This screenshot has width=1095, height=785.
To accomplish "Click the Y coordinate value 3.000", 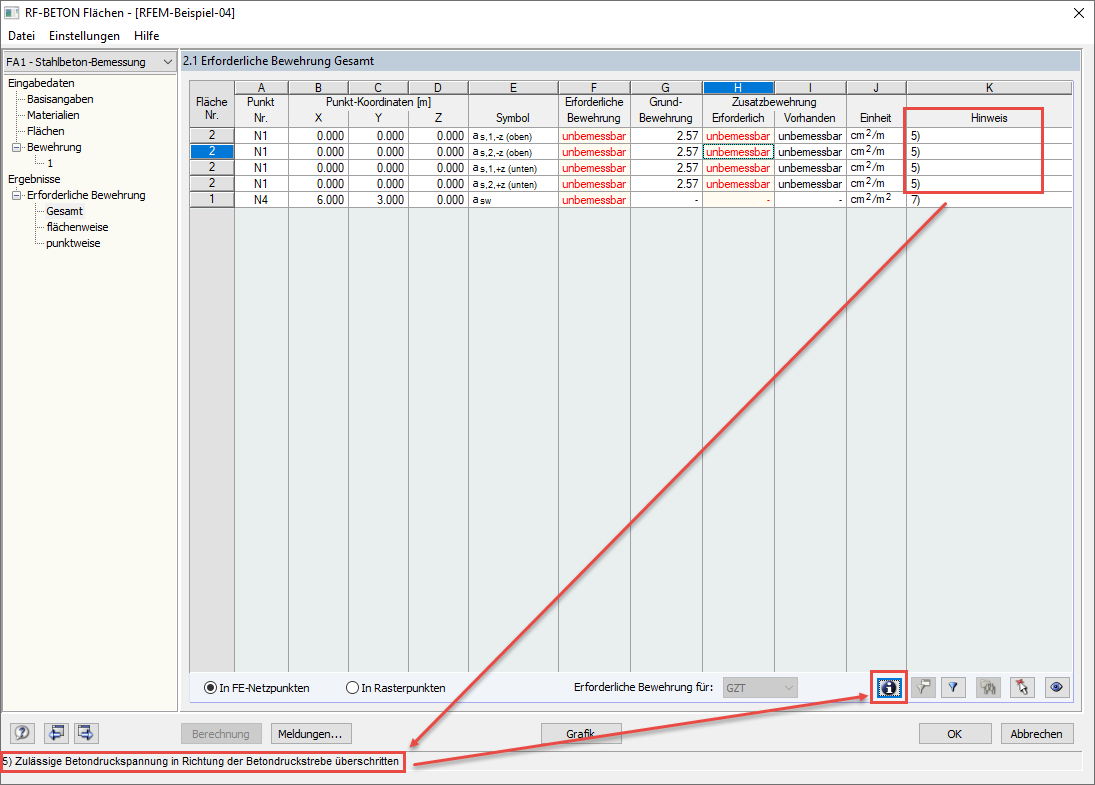I will [x=379, y=200].
